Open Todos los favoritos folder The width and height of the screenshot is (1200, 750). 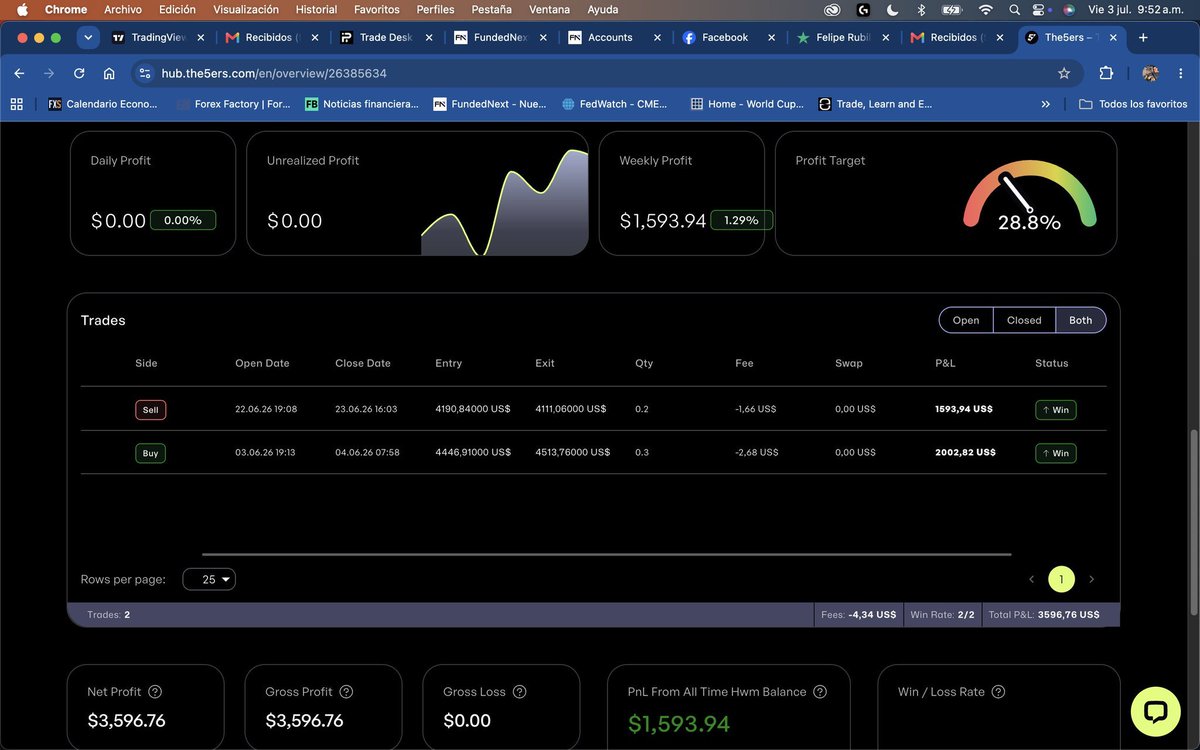tap(1133, 103)
